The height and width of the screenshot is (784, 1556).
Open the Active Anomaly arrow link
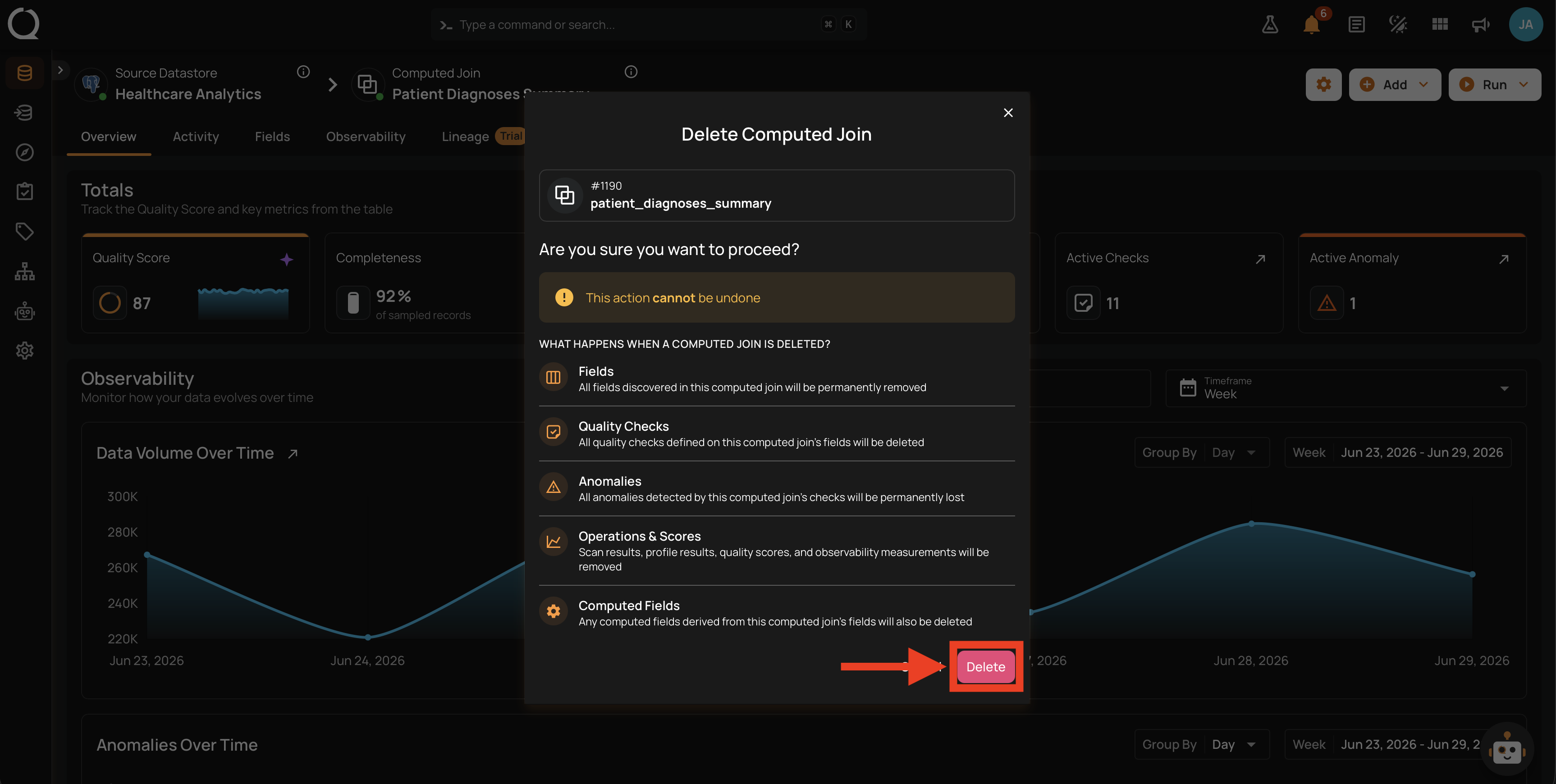pyautogui.click(x=1503, y=259)
